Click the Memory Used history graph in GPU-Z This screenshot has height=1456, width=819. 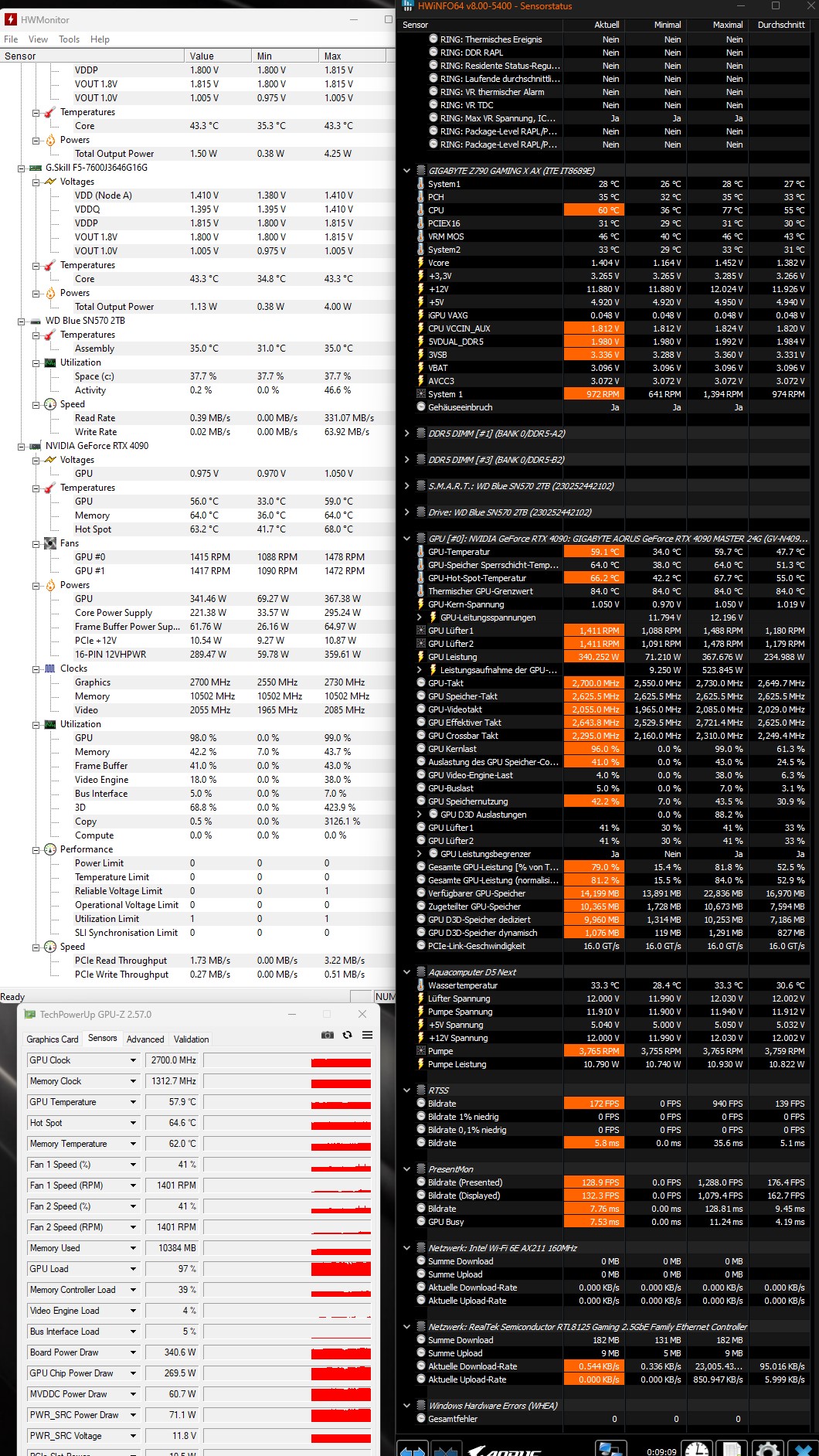coord(288,1248)
